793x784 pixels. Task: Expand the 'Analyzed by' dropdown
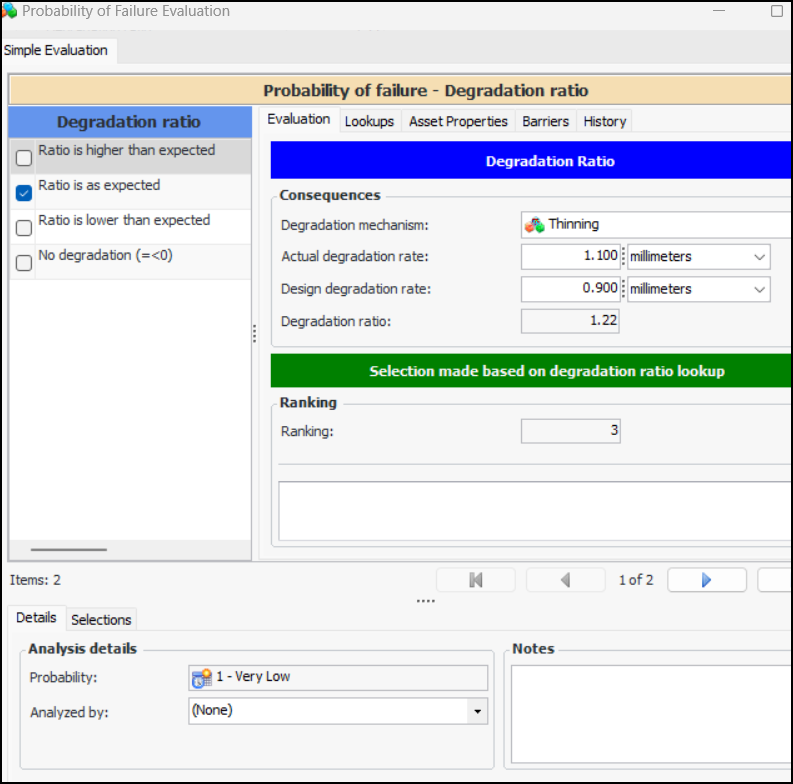(478, 712)
